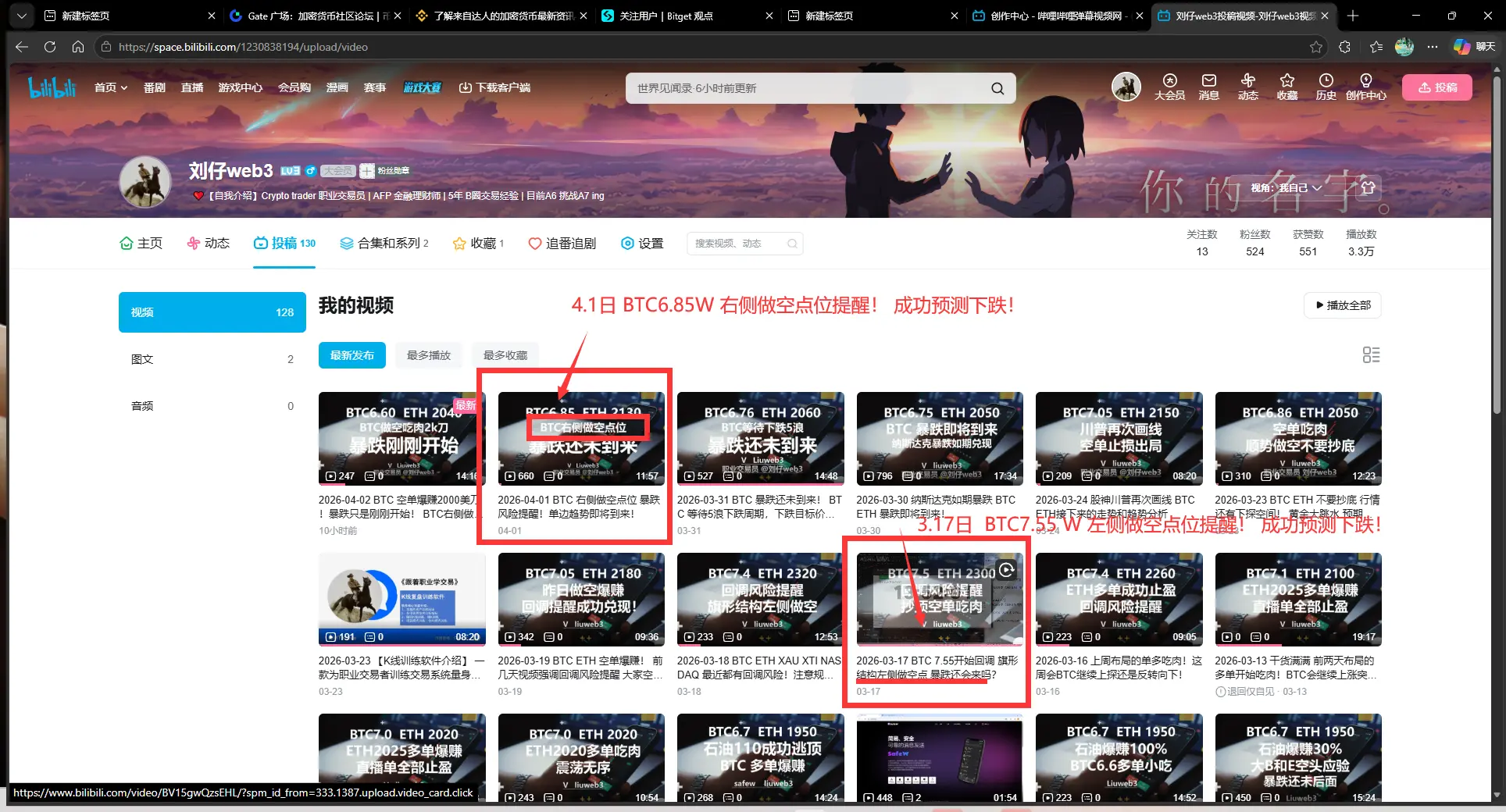The image size is (1506, 812).
Task: Open the 追番追剧 tab
Action: 562,244
